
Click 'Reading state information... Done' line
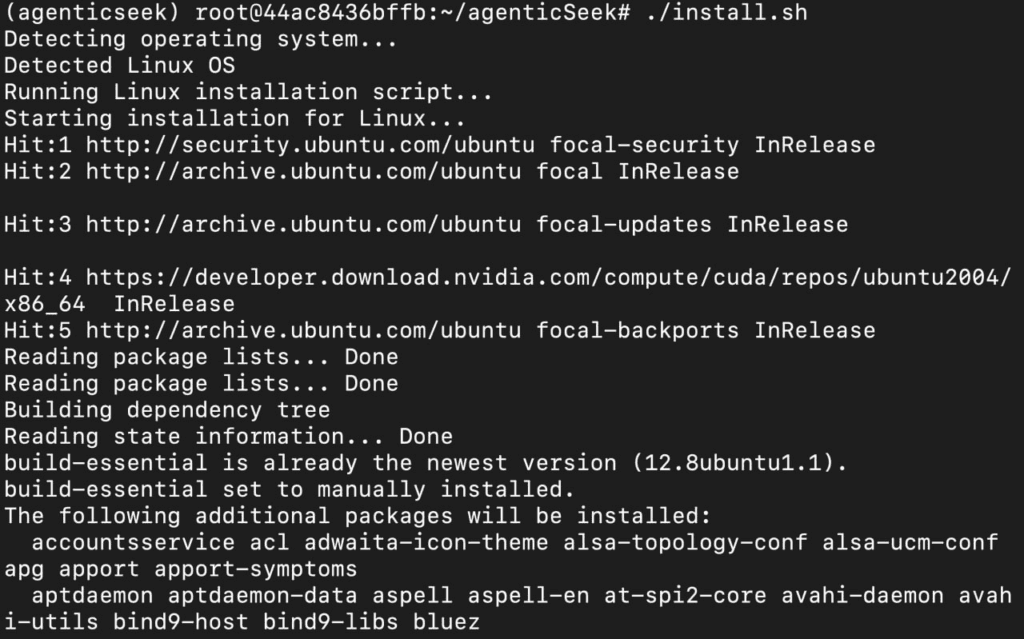coord(228,436)
